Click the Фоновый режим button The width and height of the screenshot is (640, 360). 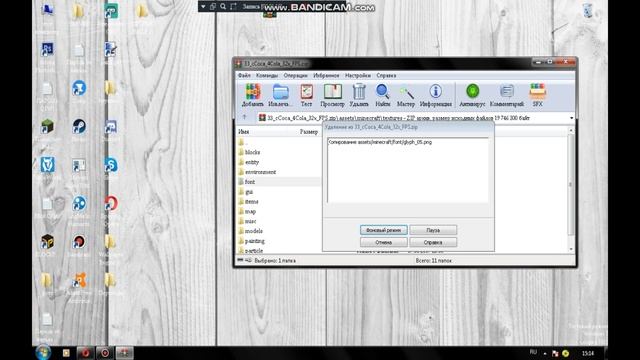pos(384,230)
